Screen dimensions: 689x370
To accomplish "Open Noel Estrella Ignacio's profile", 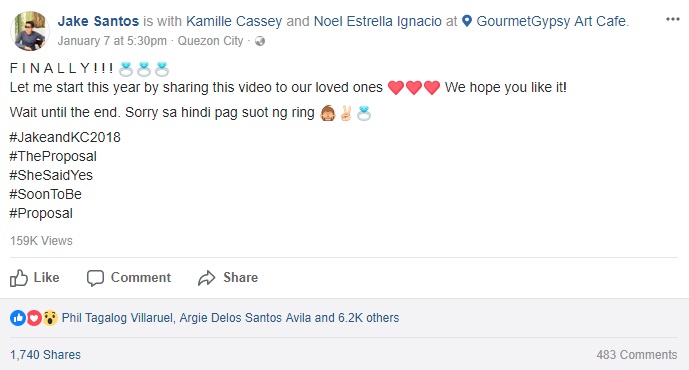I will tap(377, 21).
